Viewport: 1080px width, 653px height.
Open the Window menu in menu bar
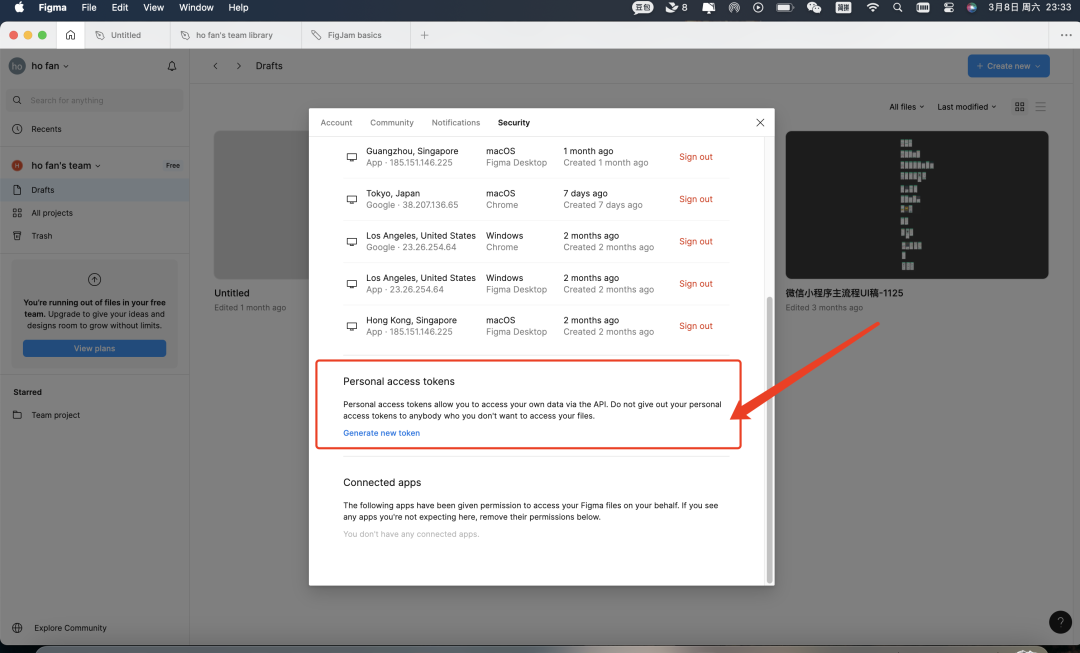click(x=196, y=7)
